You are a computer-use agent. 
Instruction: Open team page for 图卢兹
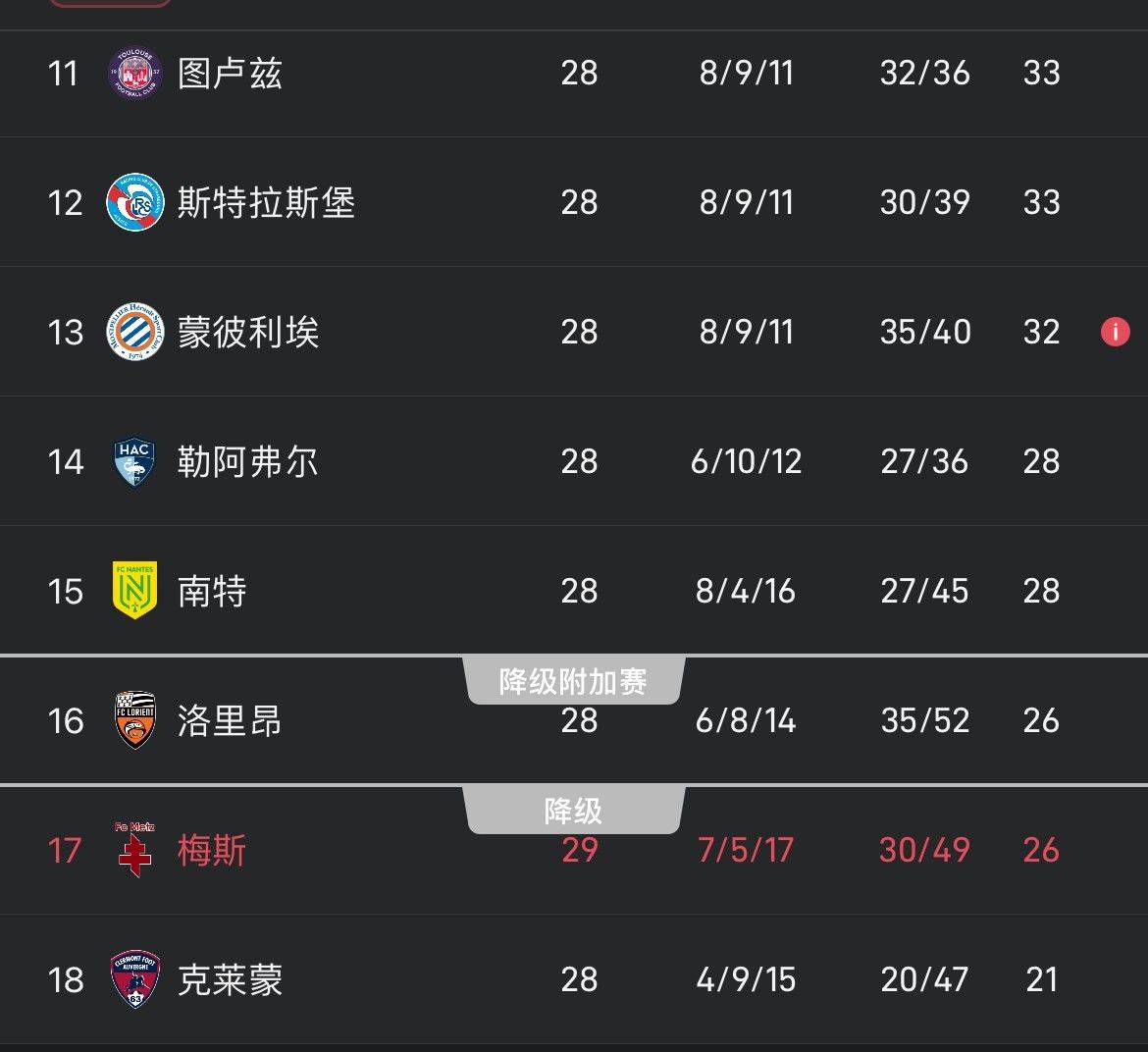(x=230, y=74)
